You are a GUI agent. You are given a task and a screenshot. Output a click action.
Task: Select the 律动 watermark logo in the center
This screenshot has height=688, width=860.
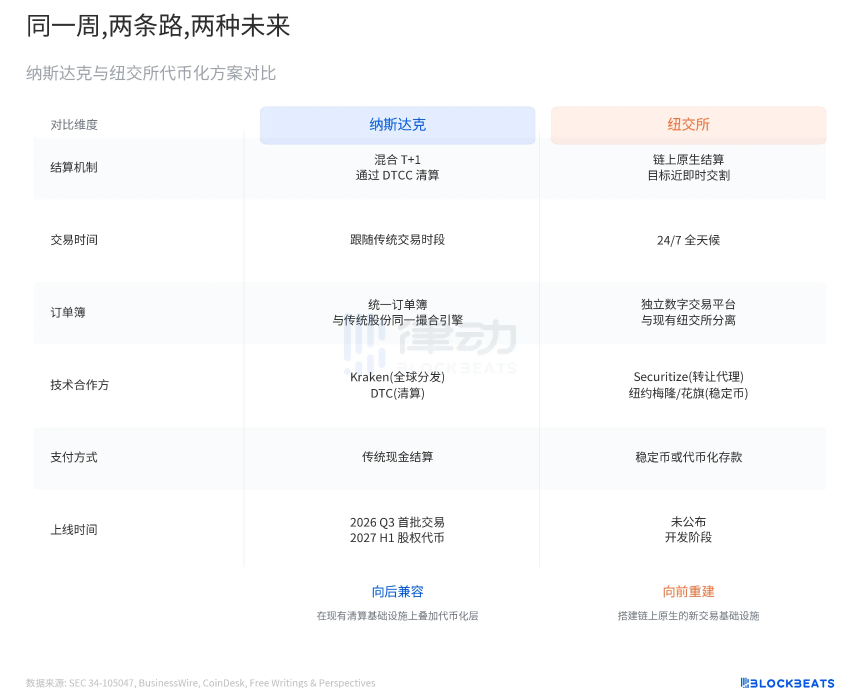tap(430, 350)
